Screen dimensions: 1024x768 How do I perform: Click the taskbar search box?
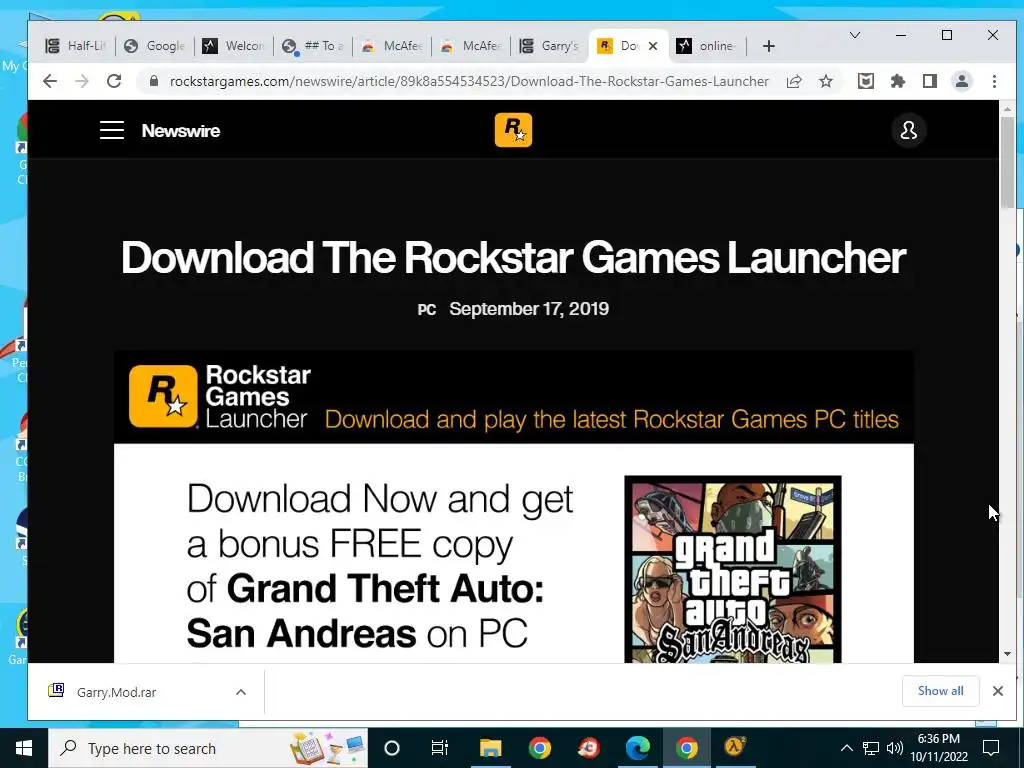coord(208,748)
